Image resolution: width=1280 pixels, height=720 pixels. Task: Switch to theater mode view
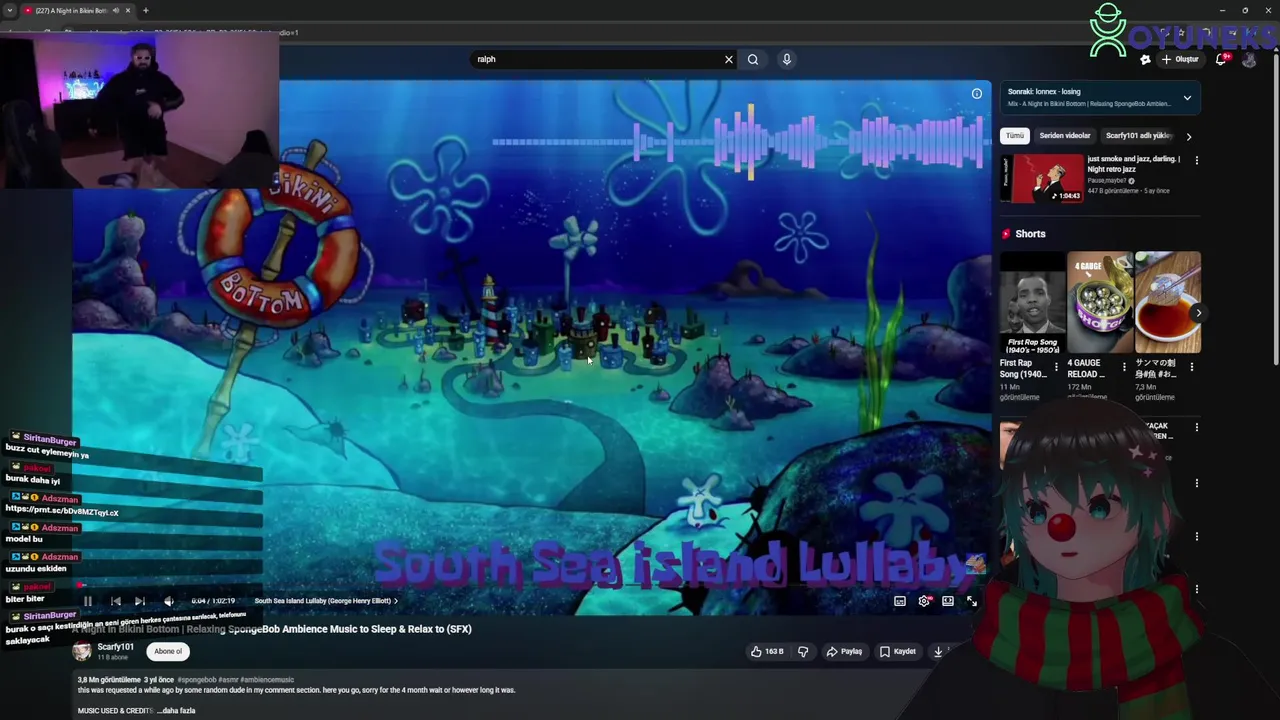click(x=948, y=601)
